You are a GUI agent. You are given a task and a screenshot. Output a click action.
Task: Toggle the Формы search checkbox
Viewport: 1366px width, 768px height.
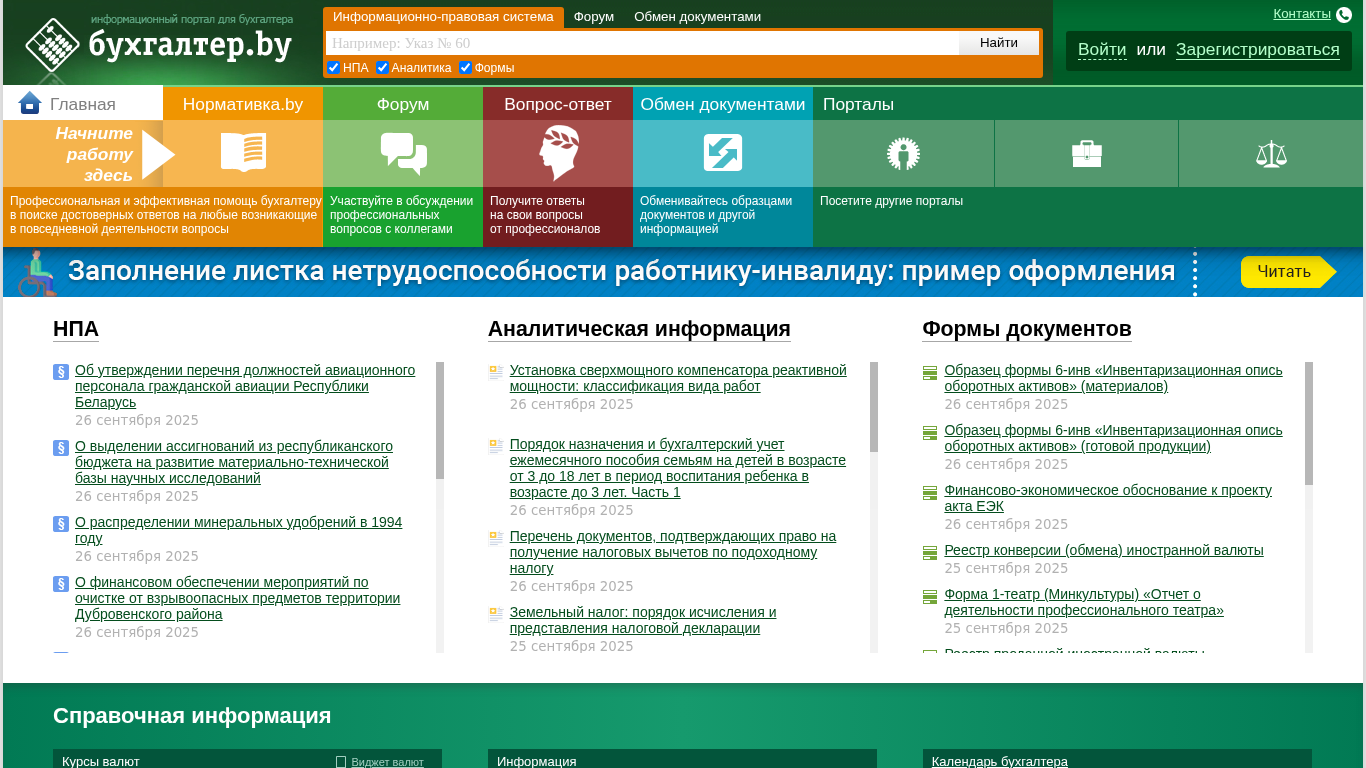point(466,68)
